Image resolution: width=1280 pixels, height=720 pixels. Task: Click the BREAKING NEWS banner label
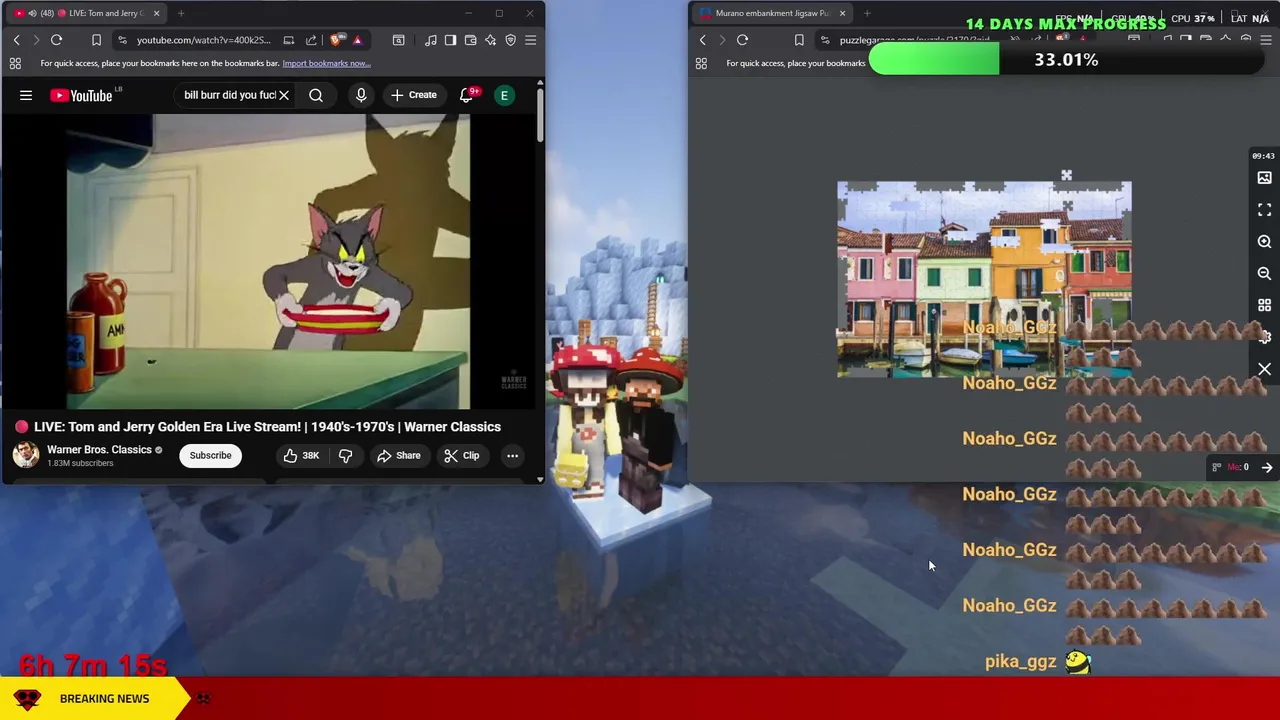pos(104,699)
